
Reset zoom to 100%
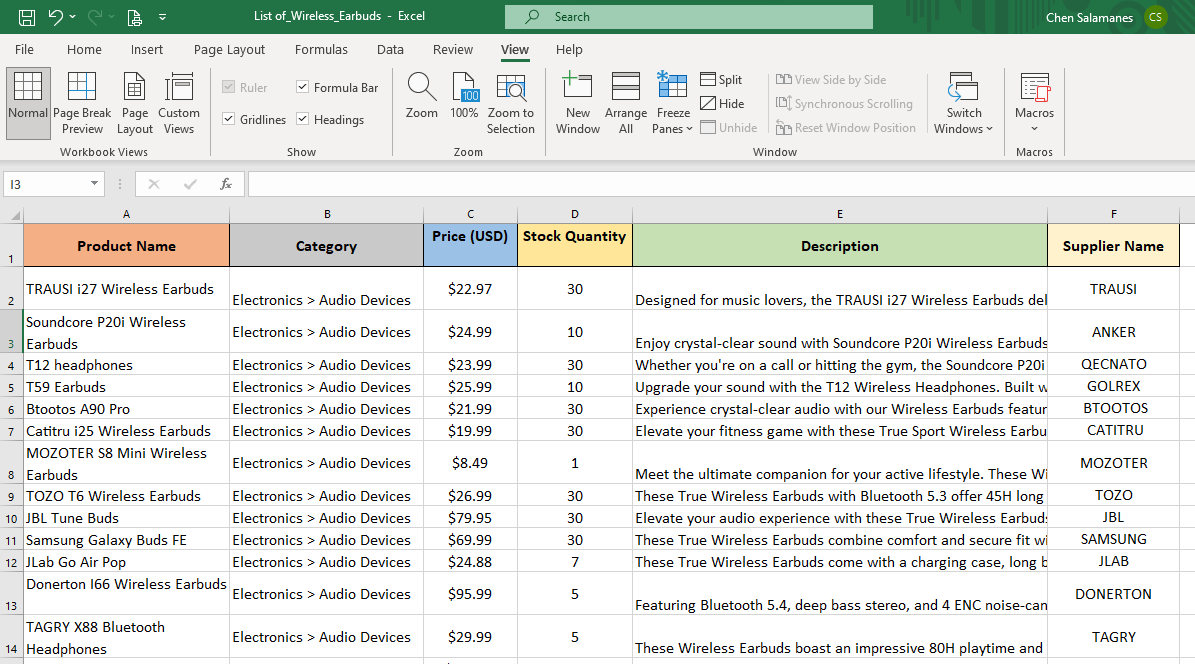[x=464, y=96]
